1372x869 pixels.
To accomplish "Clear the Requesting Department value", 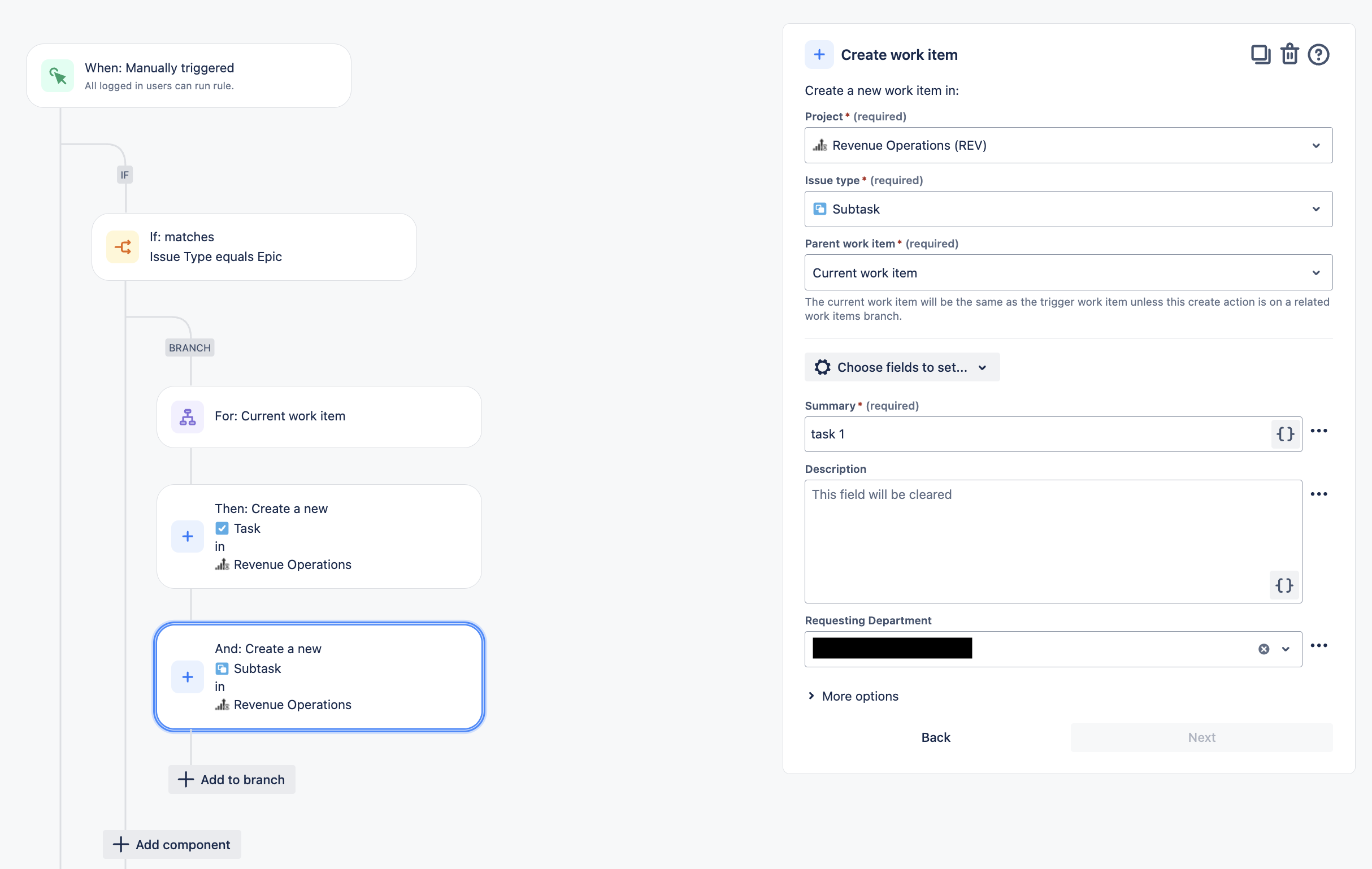I will tap(1264, 649).
